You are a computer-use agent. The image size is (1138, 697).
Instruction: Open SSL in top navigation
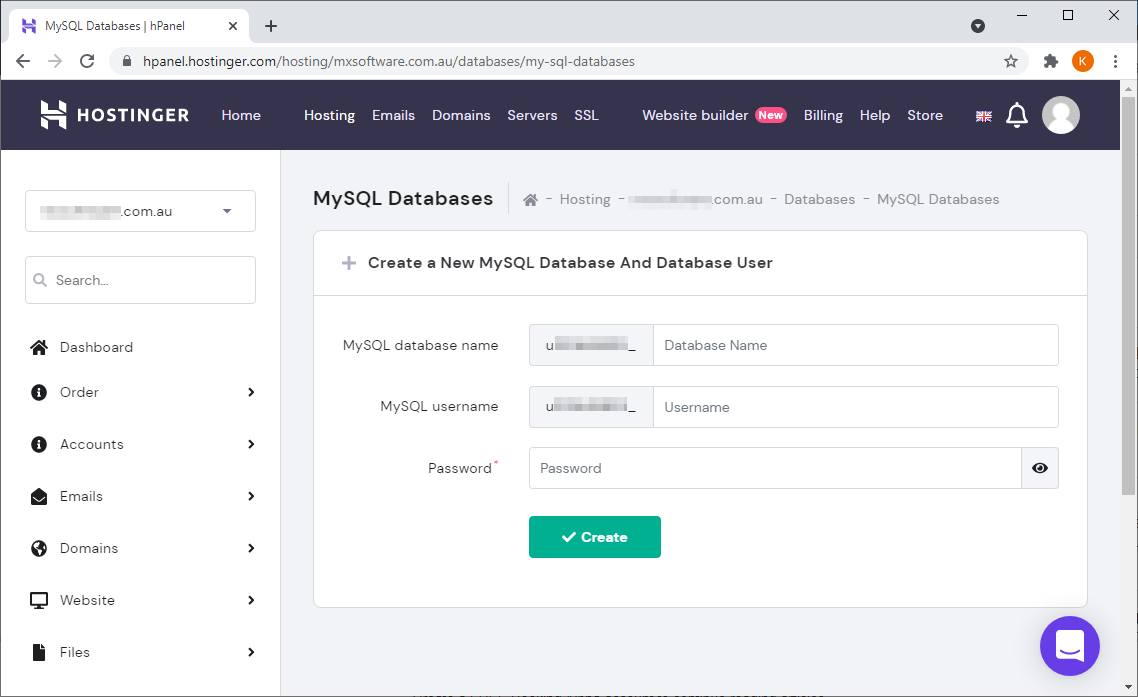[x=586, y=115]
